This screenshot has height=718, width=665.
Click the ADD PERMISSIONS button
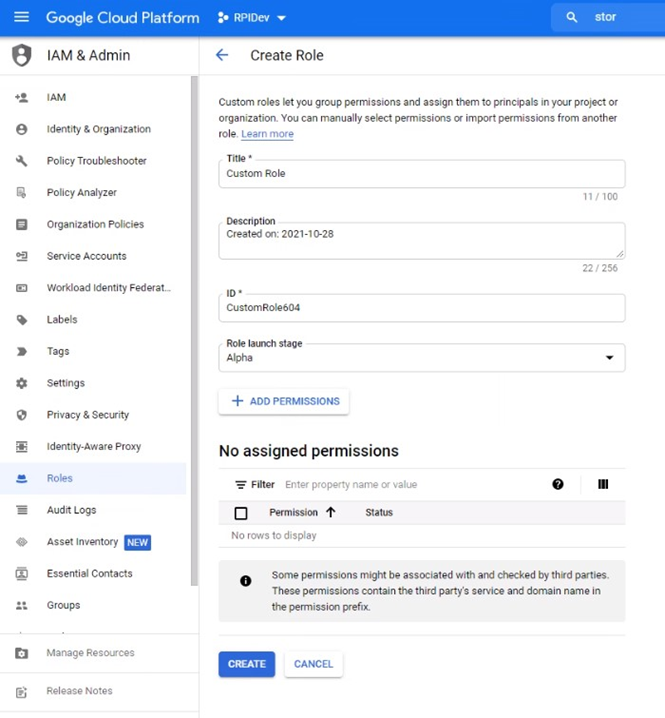pyautogui.click(x=284, y=401)
